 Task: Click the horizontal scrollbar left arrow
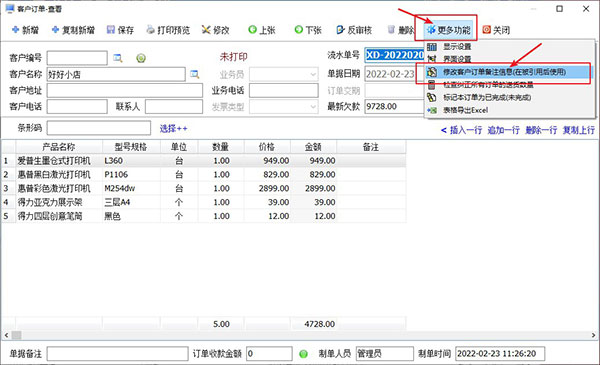click(6, 335)
